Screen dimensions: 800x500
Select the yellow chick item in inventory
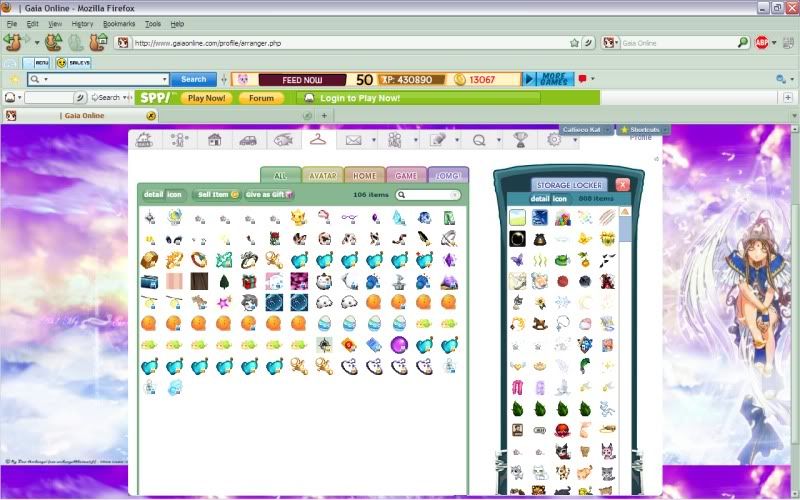tap(298, 218)
